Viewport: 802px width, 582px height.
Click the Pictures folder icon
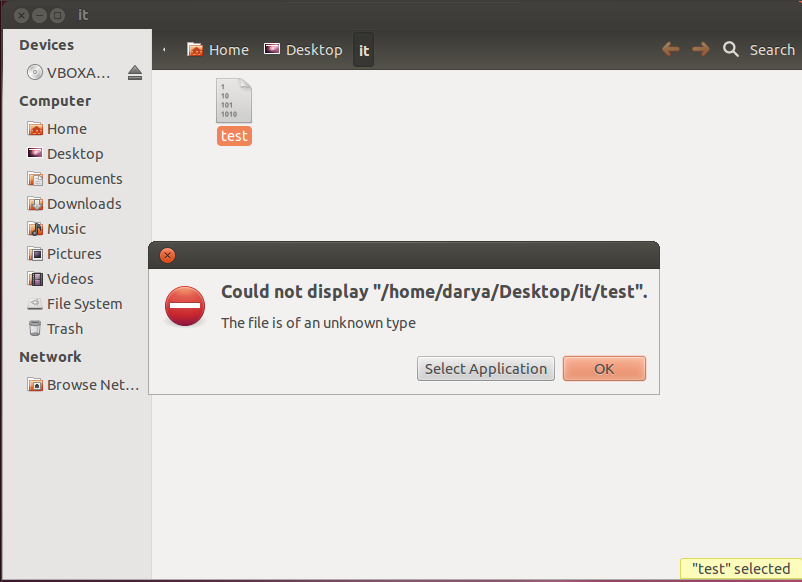tap(35, 254)
